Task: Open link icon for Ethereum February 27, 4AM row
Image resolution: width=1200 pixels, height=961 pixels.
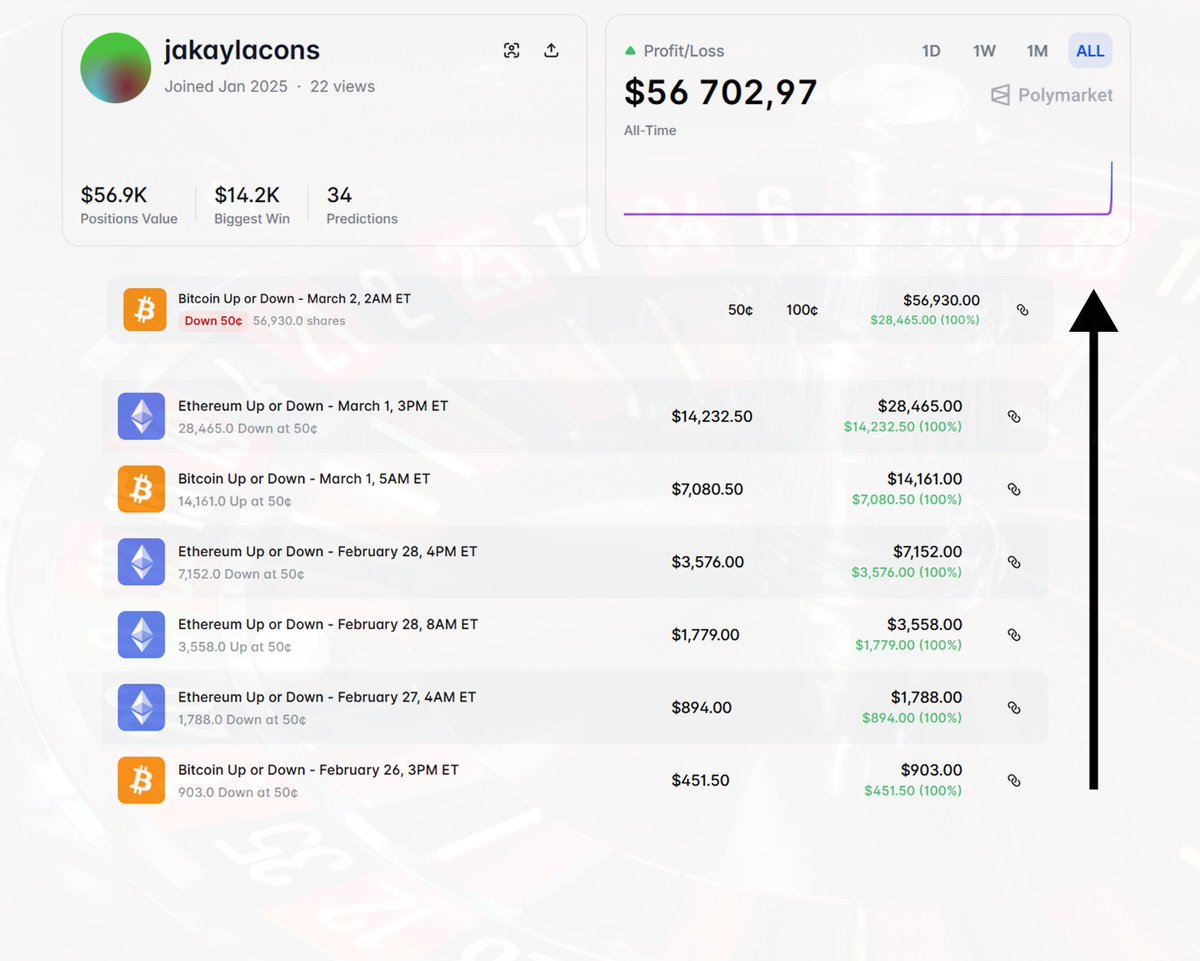Action: pyautogui.click(x=1014, y=707)
